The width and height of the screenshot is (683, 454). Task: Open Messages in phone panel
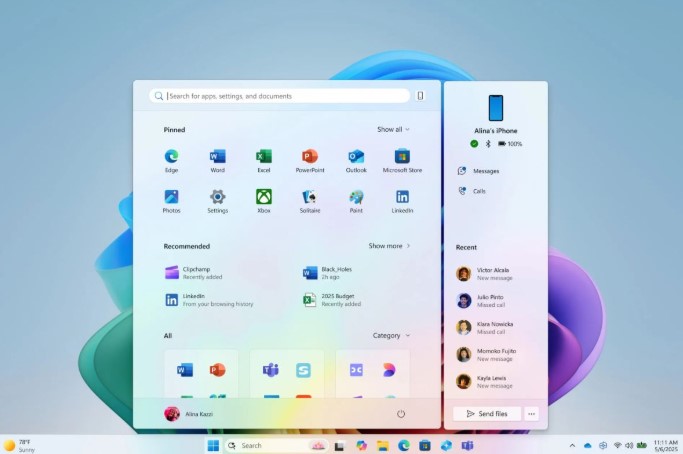[x=478, y=171]
